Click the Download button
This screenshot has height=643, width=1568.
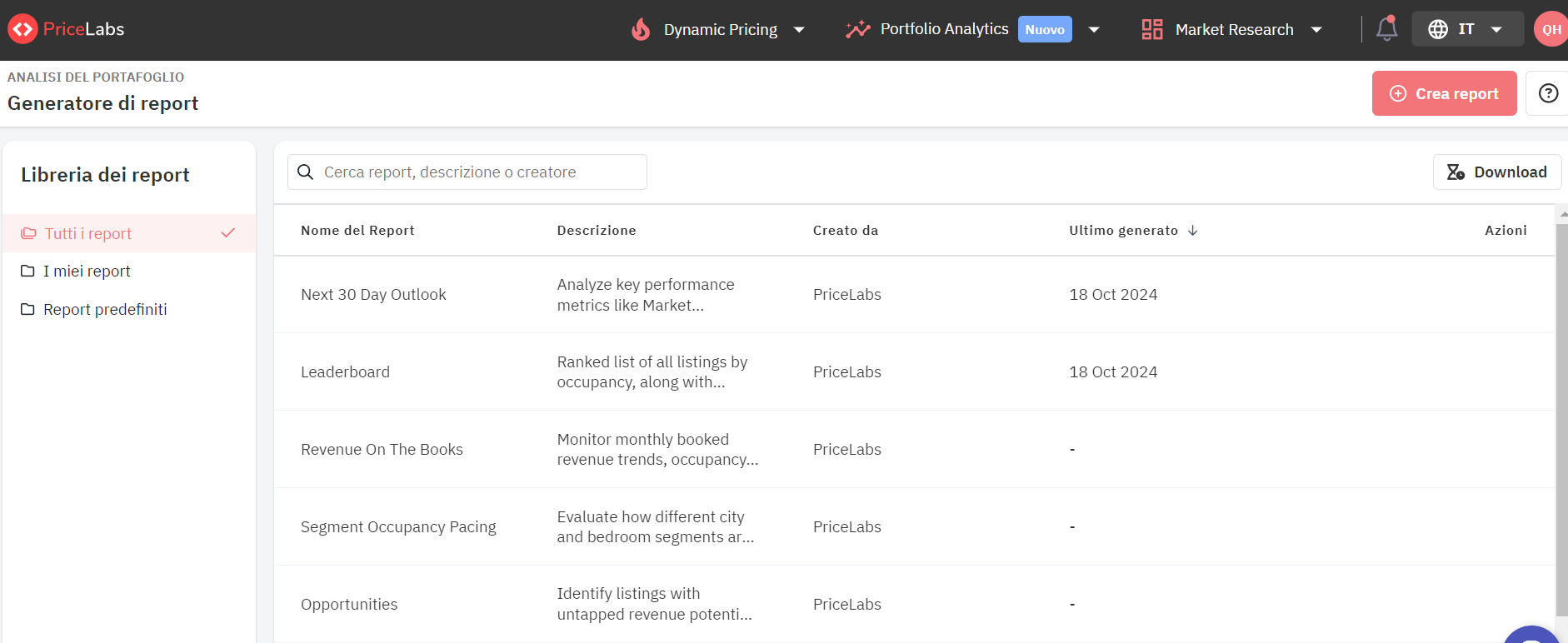click(1496, 172)
